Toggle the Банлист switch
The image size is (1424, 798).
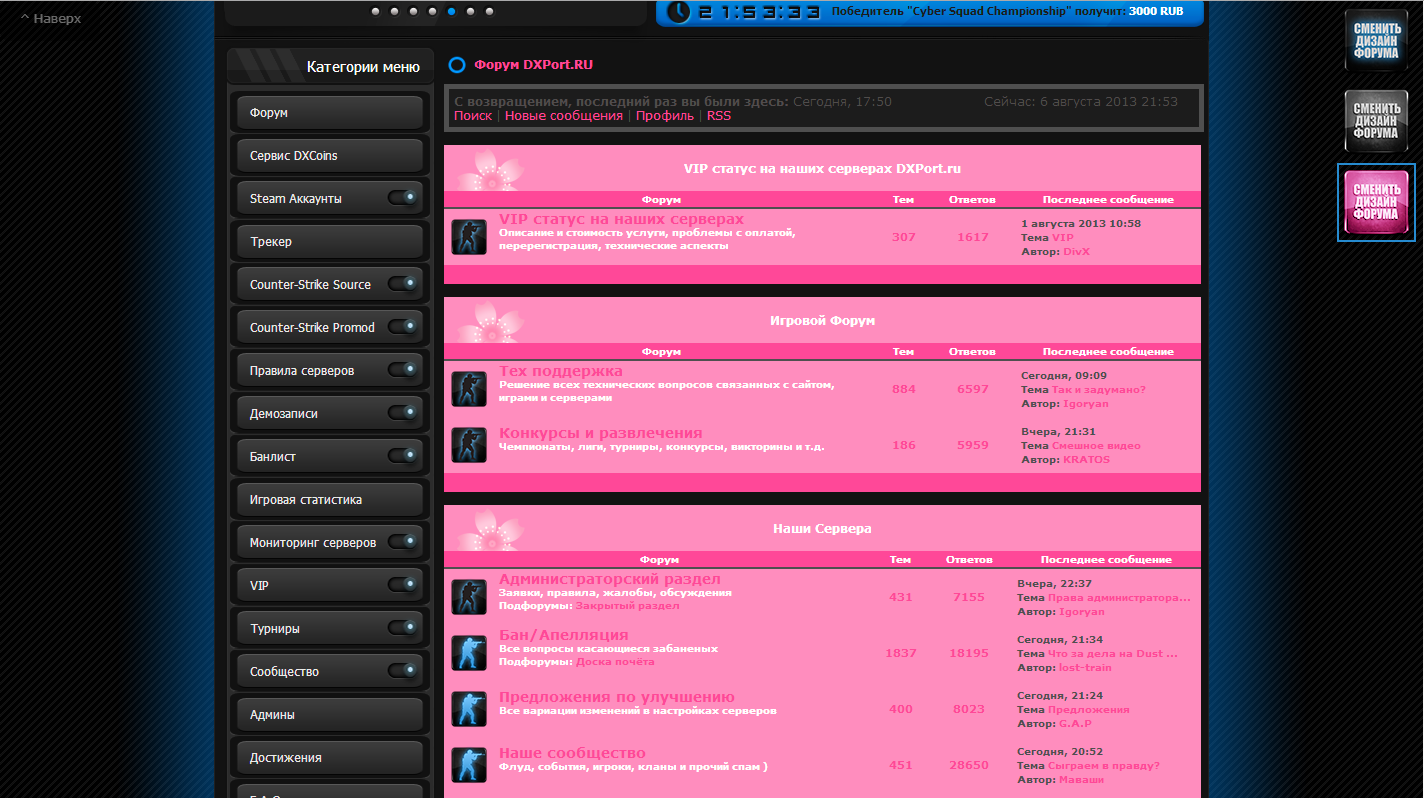[x=402, y=456]
